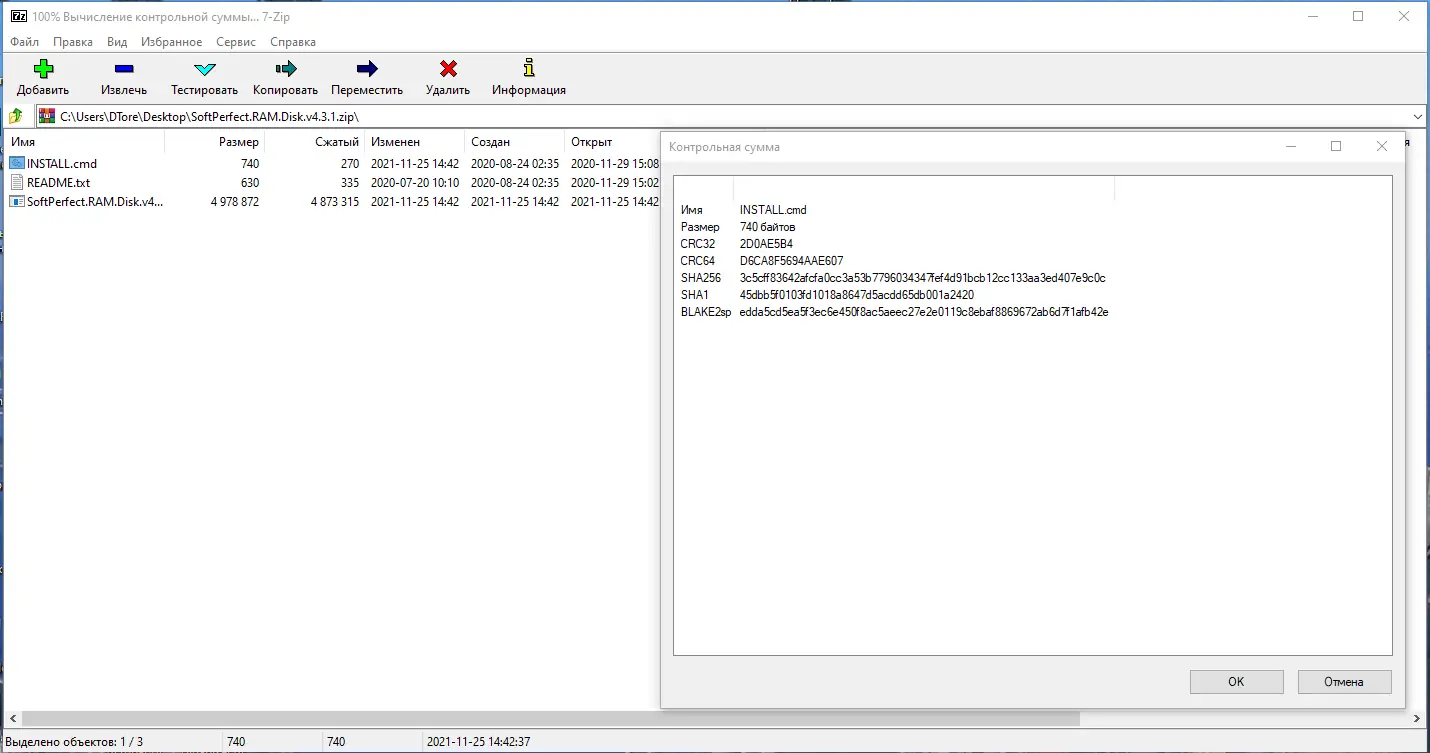Click the INSTALL.cmd file icon
1430x753 pixels.
pyautogui.click(x=17, y=163)
